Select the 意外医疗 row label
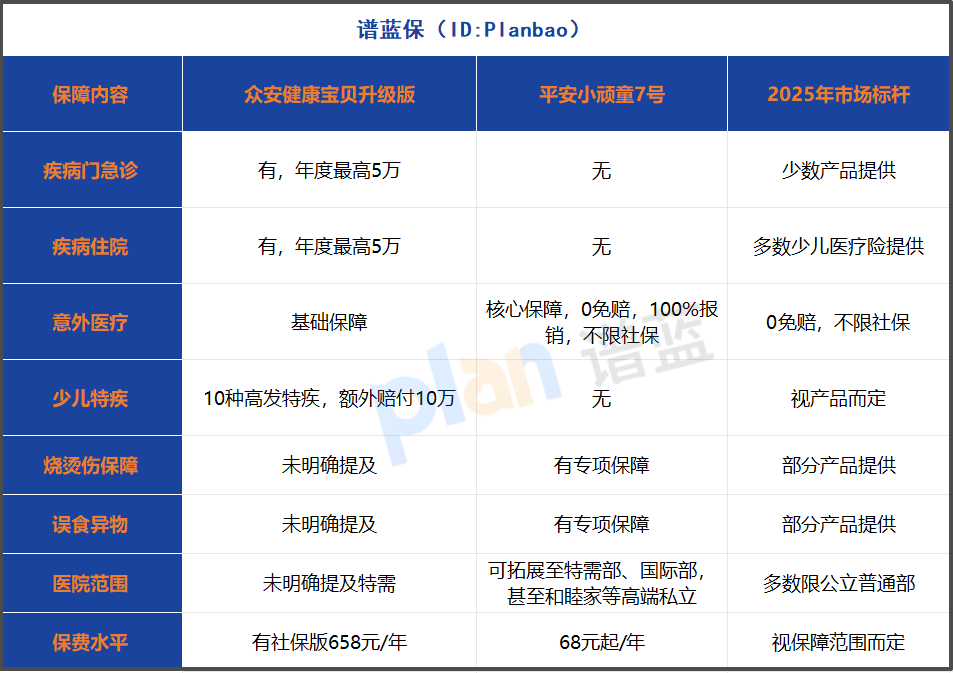The height and width of the screenshot is (673, 953). coord(94,322)
